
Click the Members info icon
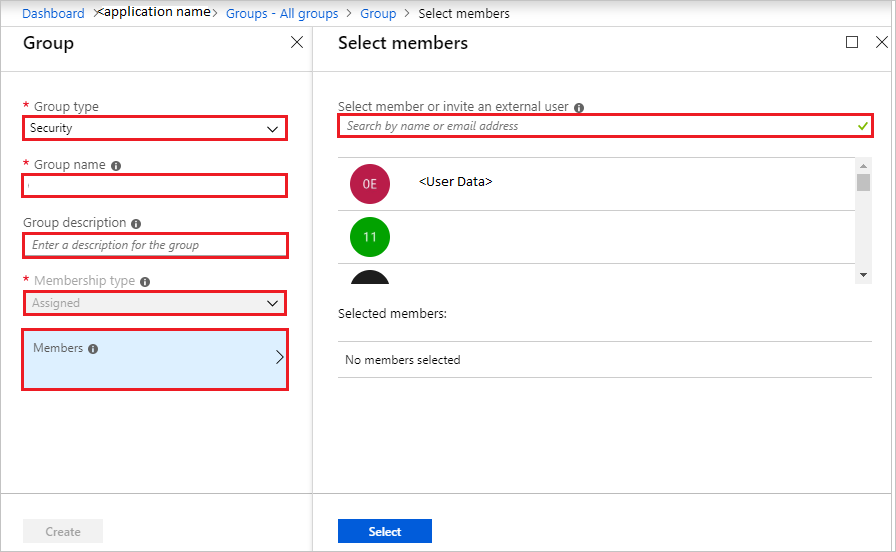click(93, 349)
